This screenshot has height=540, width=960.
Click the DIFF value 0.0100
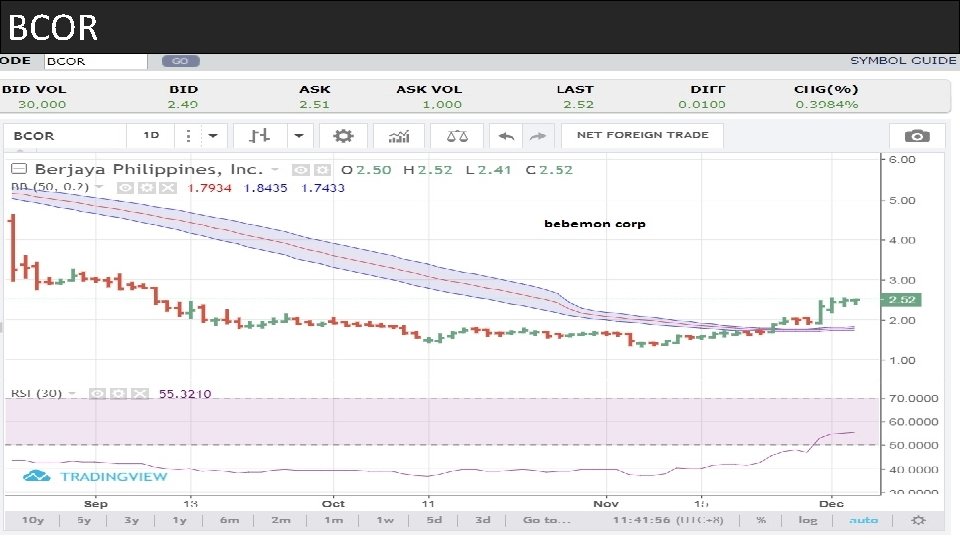[x=702, y=105]
